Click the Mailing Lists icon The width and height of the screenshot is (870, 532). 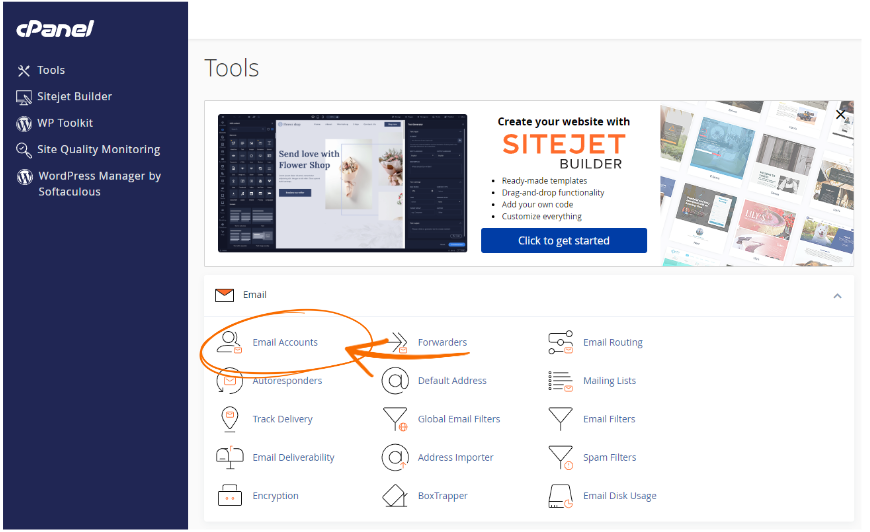point(560,381)
